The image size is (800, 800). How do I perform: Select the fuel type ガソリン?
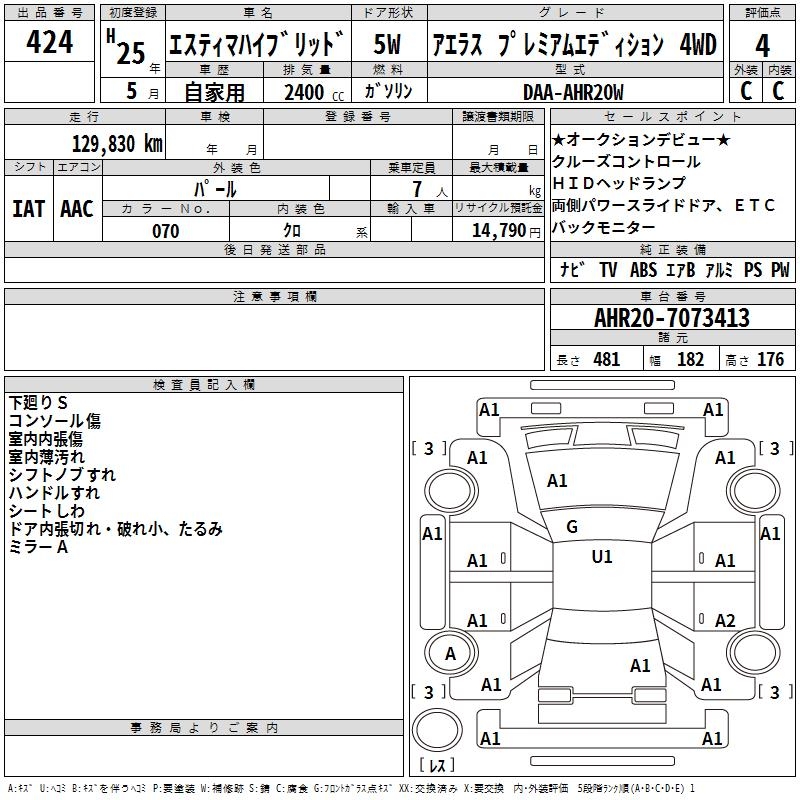point(388,91)
